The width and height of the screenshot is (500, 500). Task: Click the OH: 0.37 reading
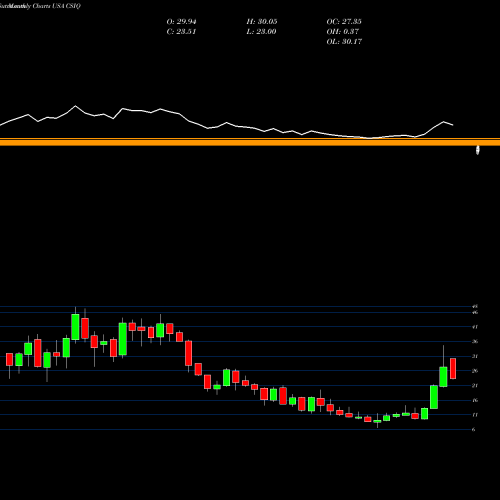pyautogui.click(x=343, y=32)
